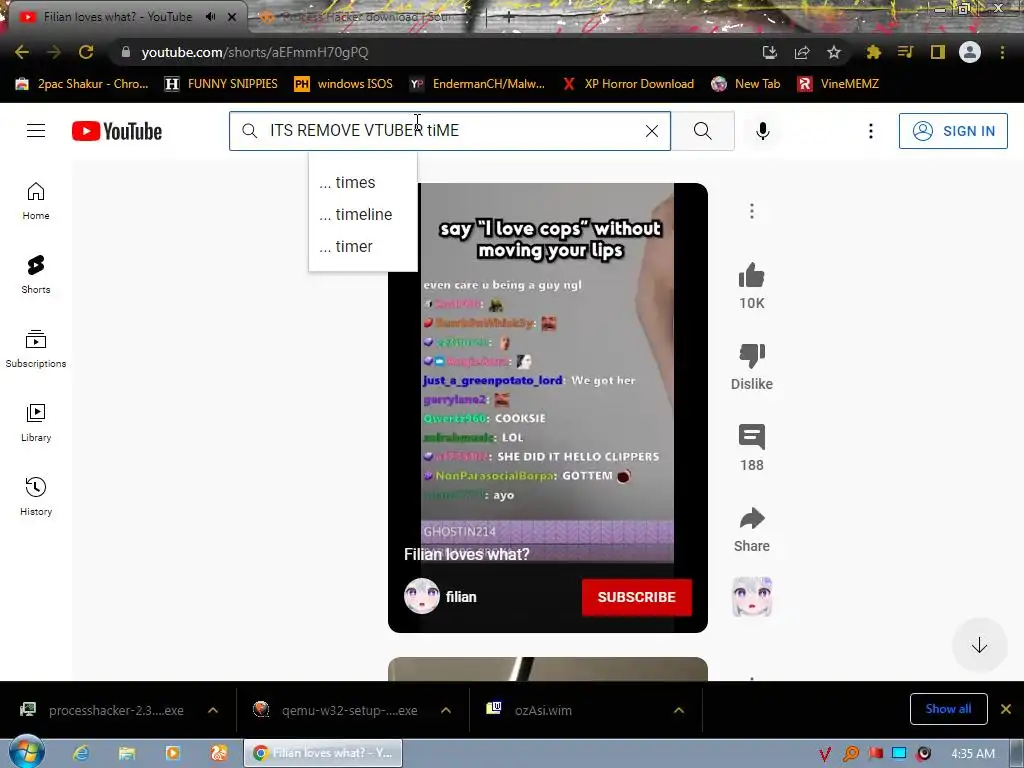The width and height of the screenshot is (1024, 768).
Task: Open a new browser tab
Action: [x=509, y=18]
